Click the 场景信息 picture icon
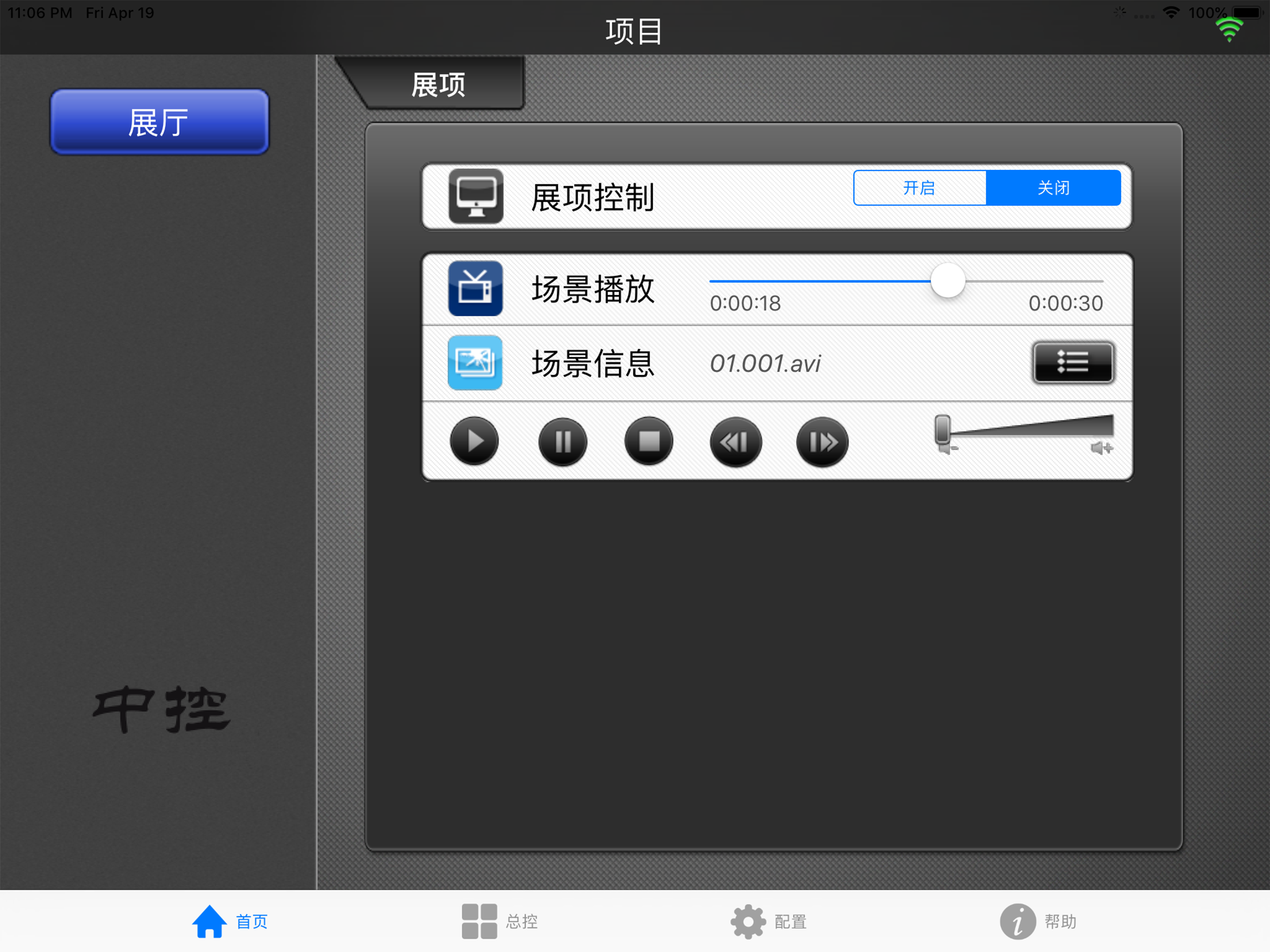 pos(476,363)
